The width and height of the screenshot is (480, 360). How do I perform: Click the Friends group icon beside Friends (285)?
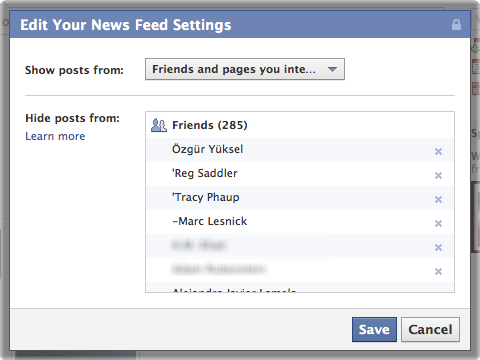(159, 125)
